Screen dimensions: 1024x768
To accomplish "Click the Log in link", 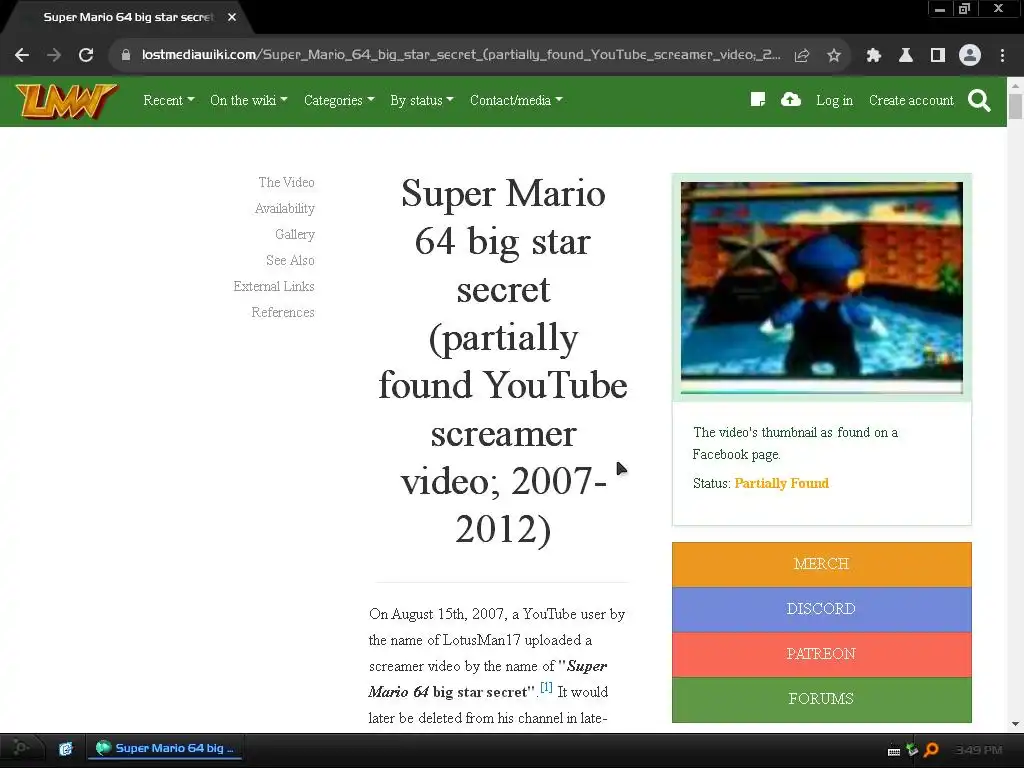I will [x=835, y=101].
